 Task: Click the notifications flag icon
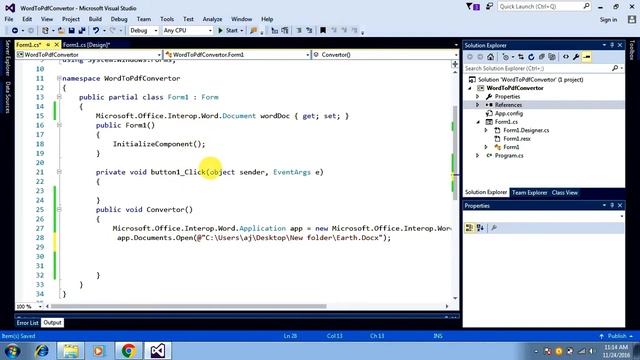(473, 7)
